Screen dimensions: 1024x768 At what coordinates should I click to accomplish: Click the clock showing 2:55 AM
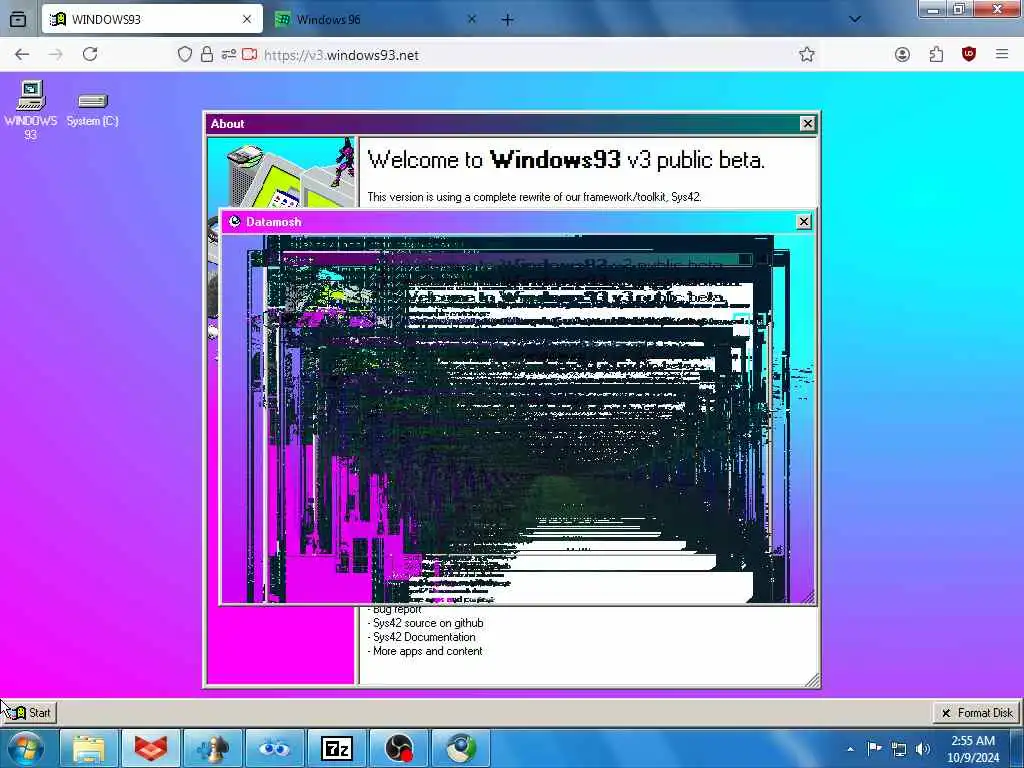(x=973, y=749)
